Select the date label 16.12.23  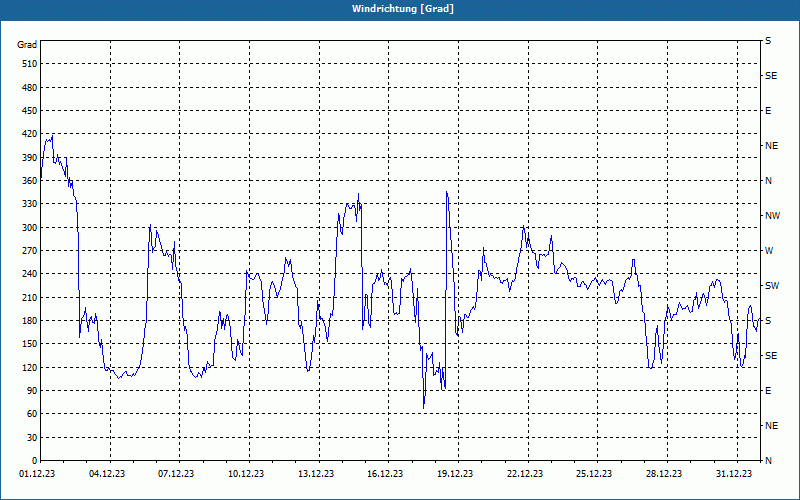[385, 474]
